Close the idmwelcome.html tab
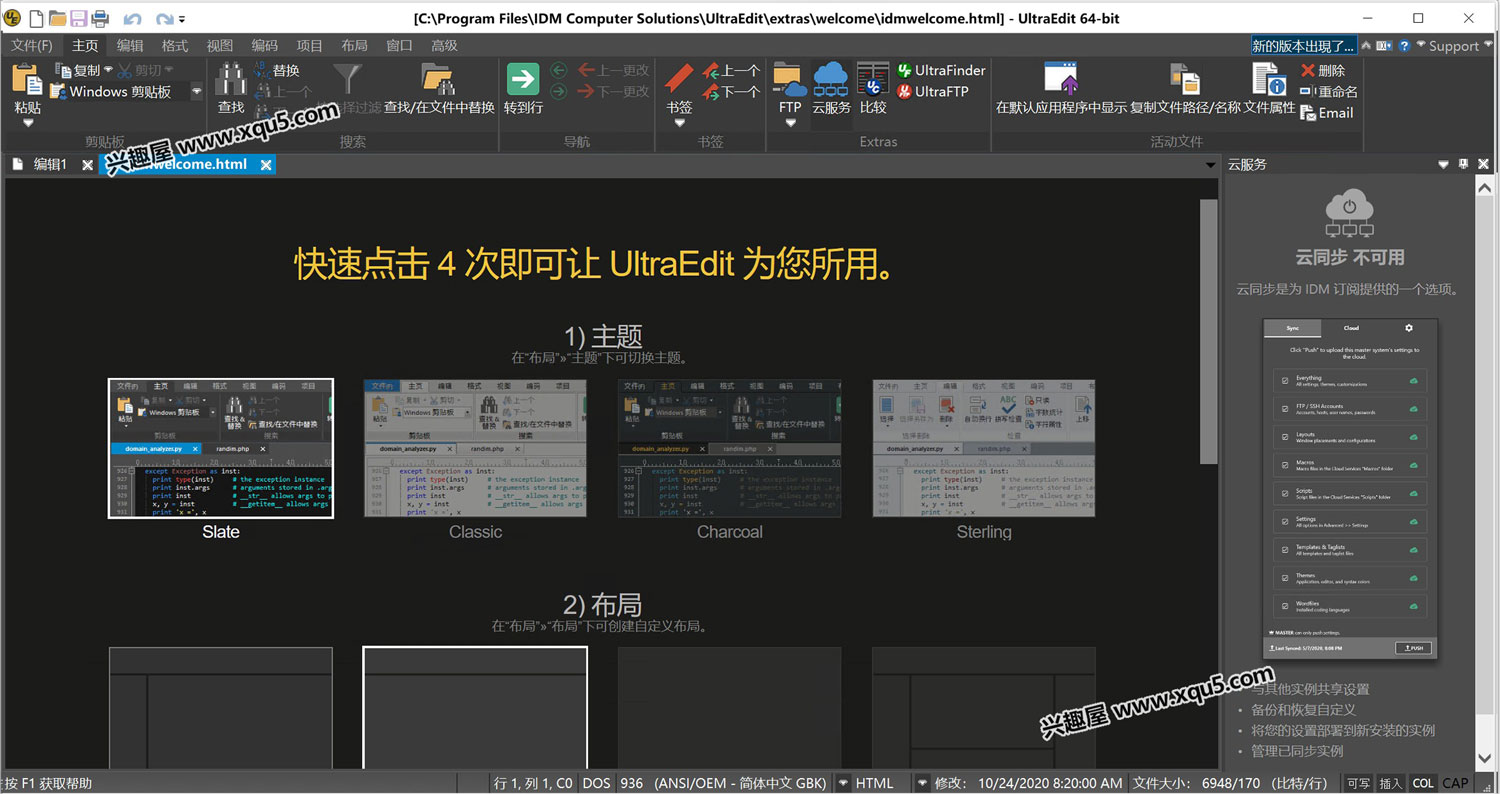Image resolution: width=1500 pixels, height=794 pixels. click(x=266, y=165)
